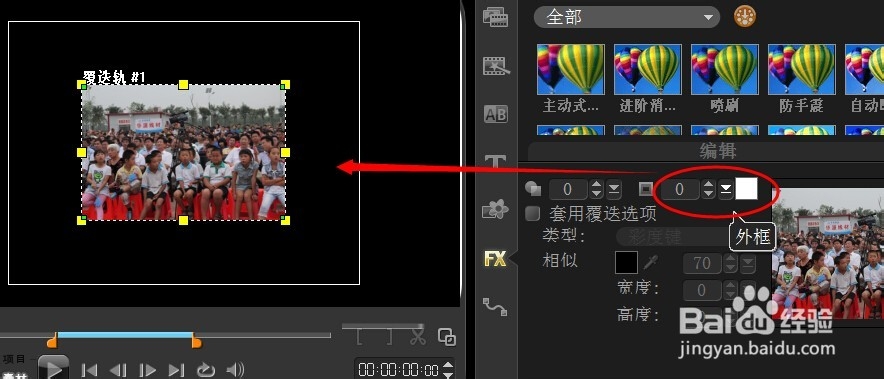Click the bottom-right yellow corner handle
884x379 pixels.
(x=285, y=220)
